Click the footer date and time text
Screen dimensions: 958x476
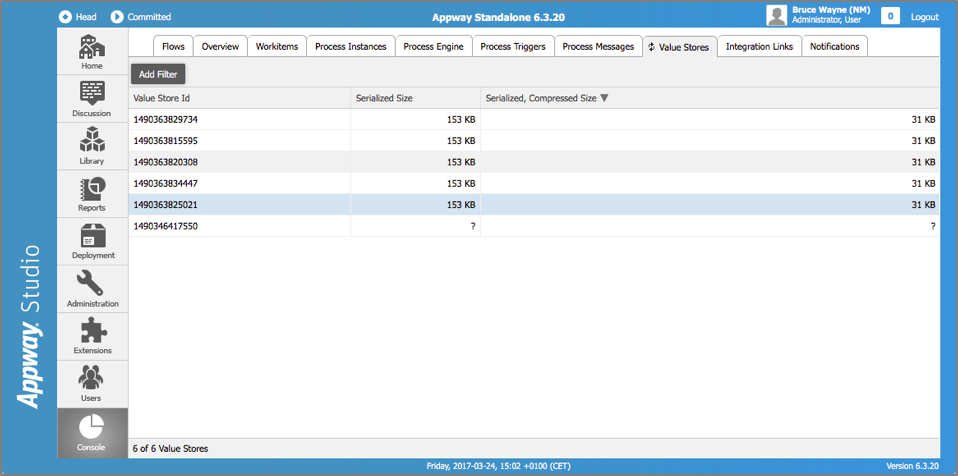(499, 466)
